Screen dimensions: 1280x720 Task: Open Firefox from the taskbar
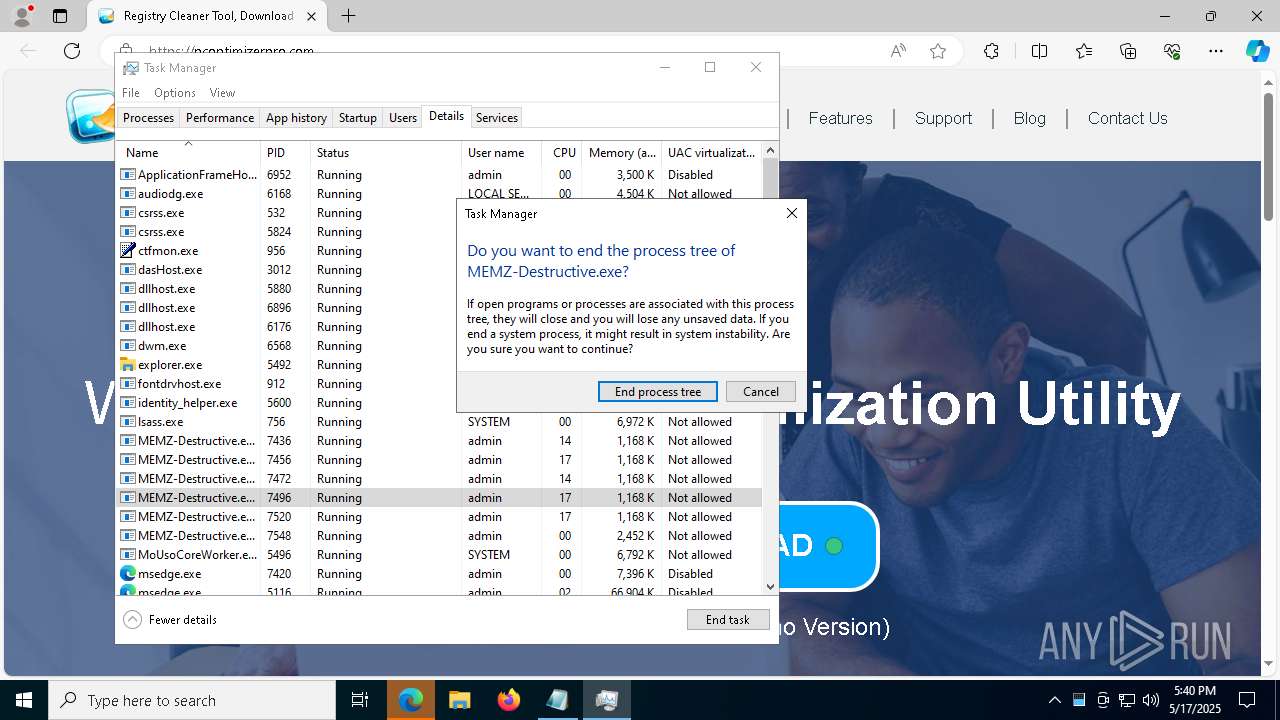pos(509,700)
